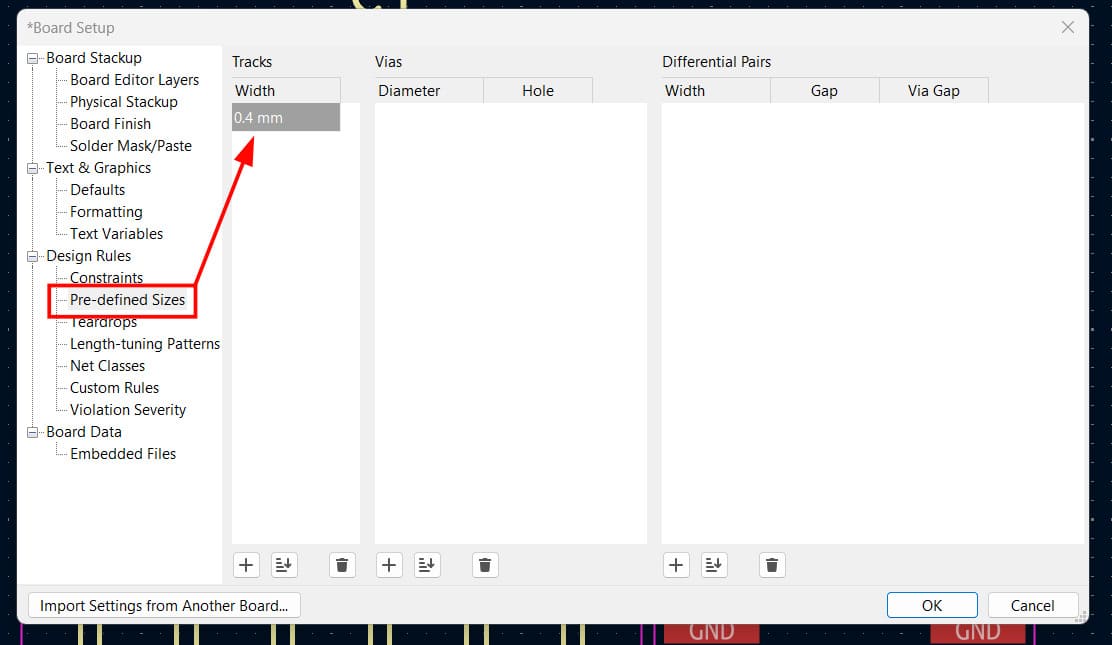Open Physical Stackup page
The width and height of the screenshot is (1112, 645).
123,102
